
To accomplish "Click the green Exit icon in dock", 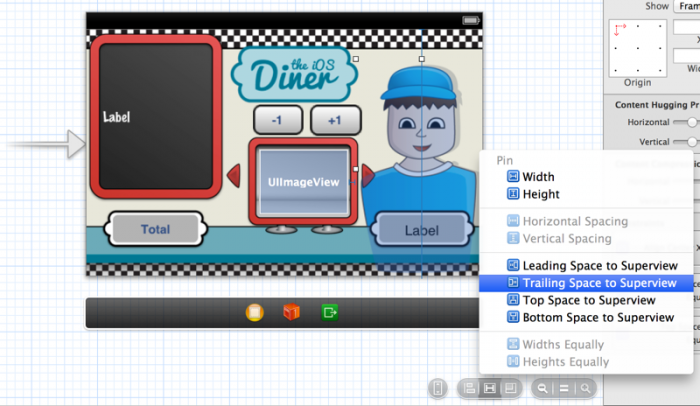I will tap(329, 312).
